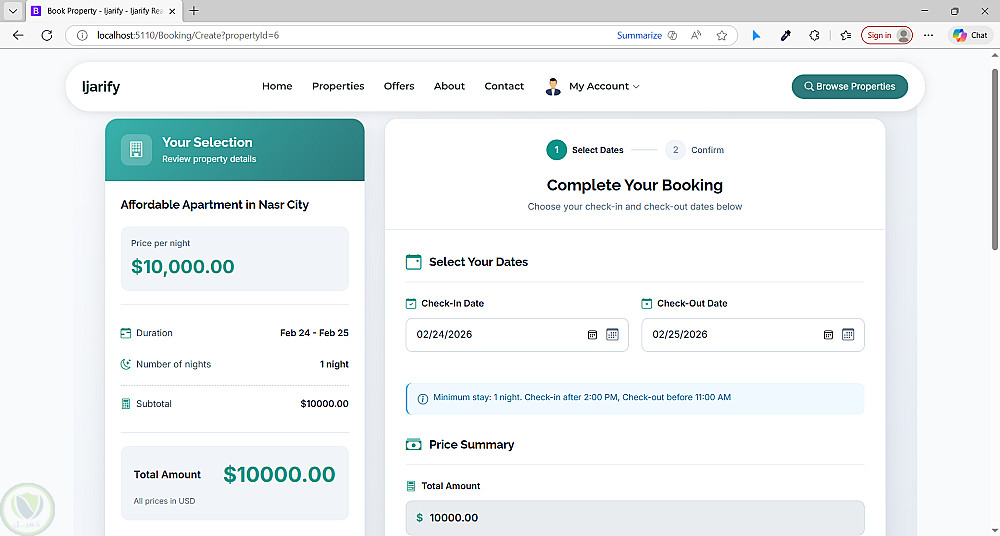Click Browse Properties button
1000x536 pixels.
pyautogui.click(x=849, y=86)
